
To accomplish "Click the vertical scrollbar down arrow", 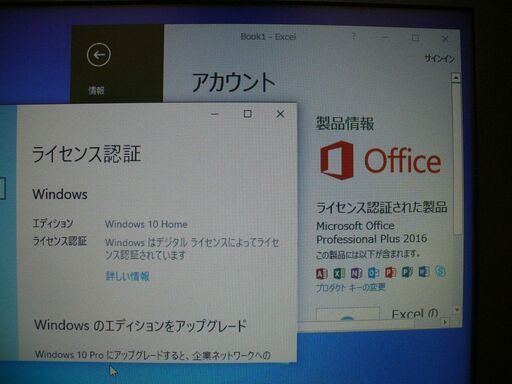I will coord(457,310).
